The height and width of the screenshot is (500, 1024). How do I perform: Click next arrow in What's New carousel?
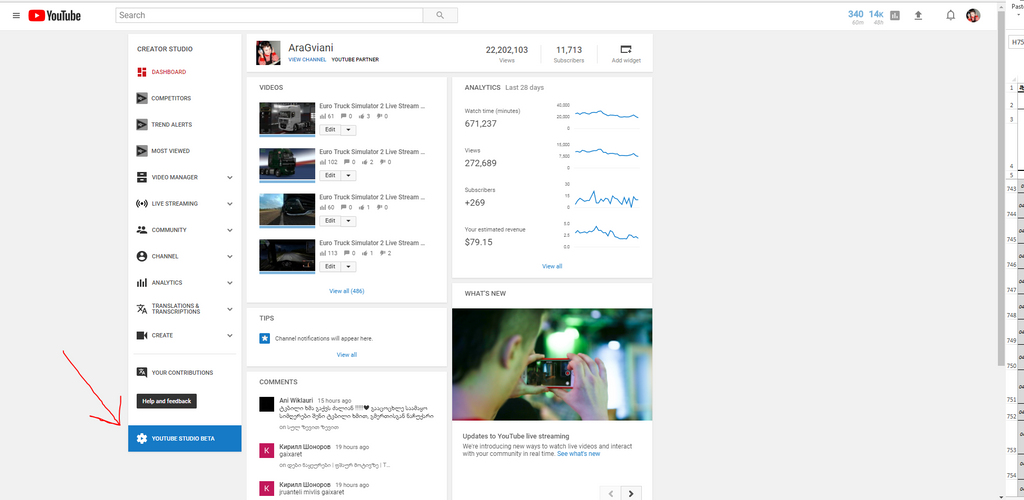(631, 493)
